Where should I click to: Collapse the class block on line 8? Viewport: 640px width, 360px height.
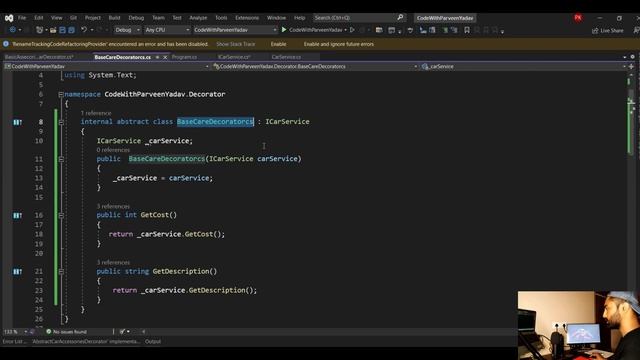[x=61, y=122]
